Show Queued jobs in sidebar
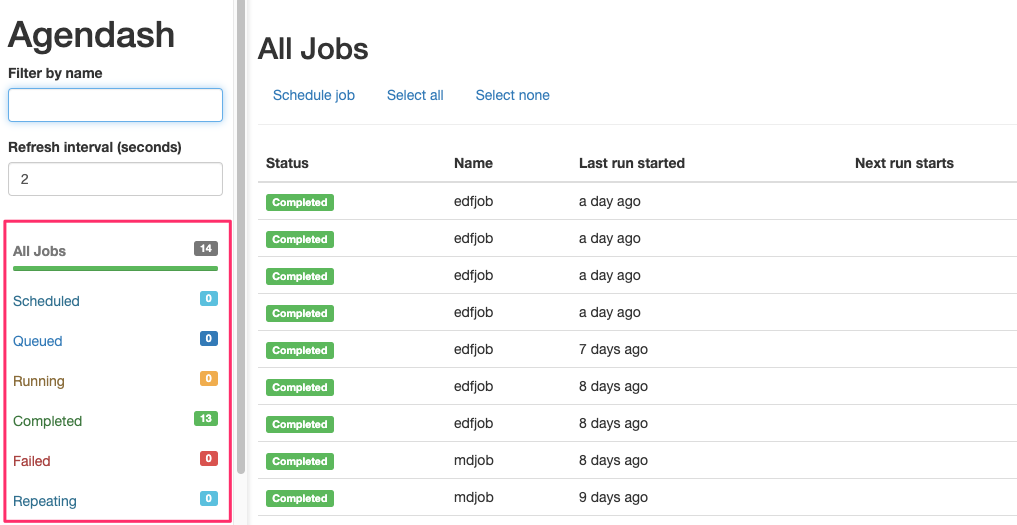1017x525 pixels. (38, 341)
